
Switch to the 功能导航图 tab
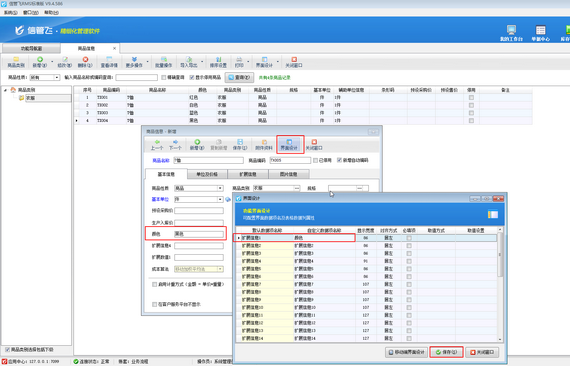click(x=31, y=48)
